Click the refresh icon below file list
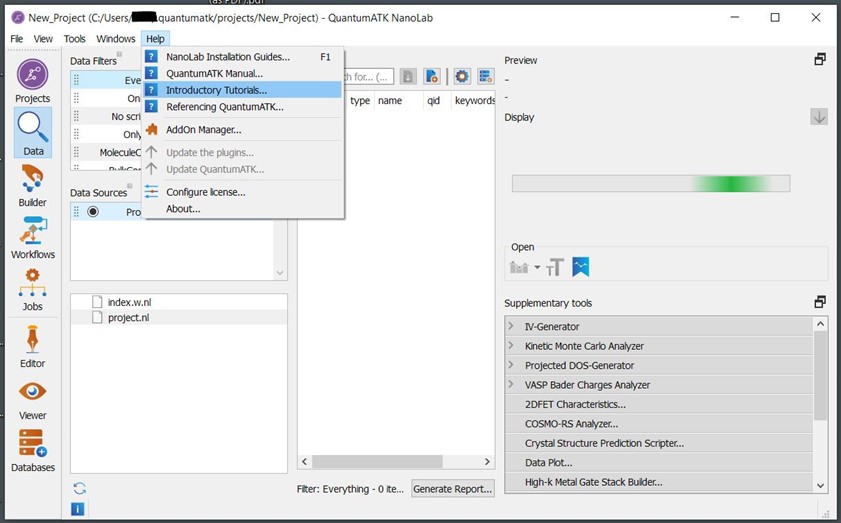The image size is (841, 523). [79, 488]
